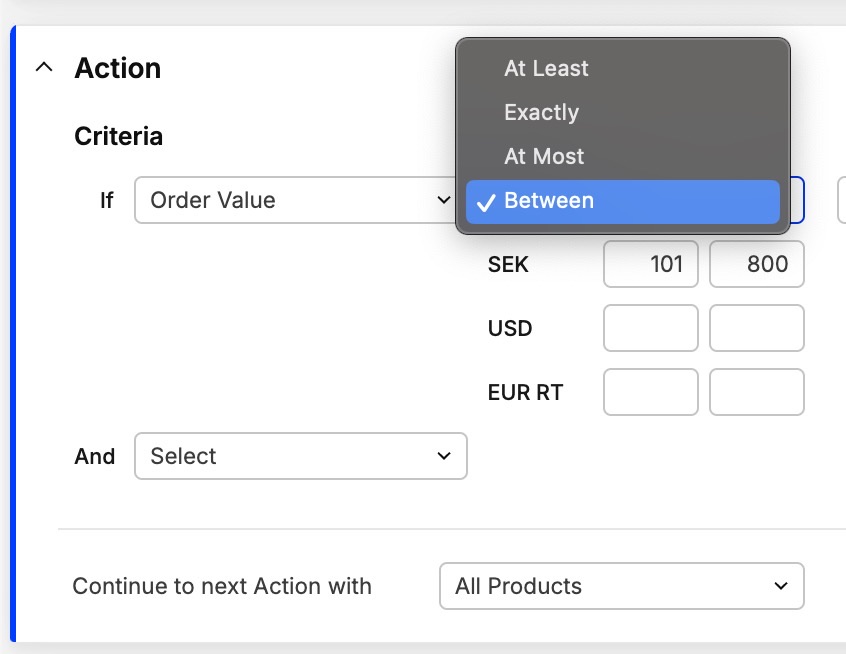
Task: Pick the At Most option
Action: [x=544, y=157]
